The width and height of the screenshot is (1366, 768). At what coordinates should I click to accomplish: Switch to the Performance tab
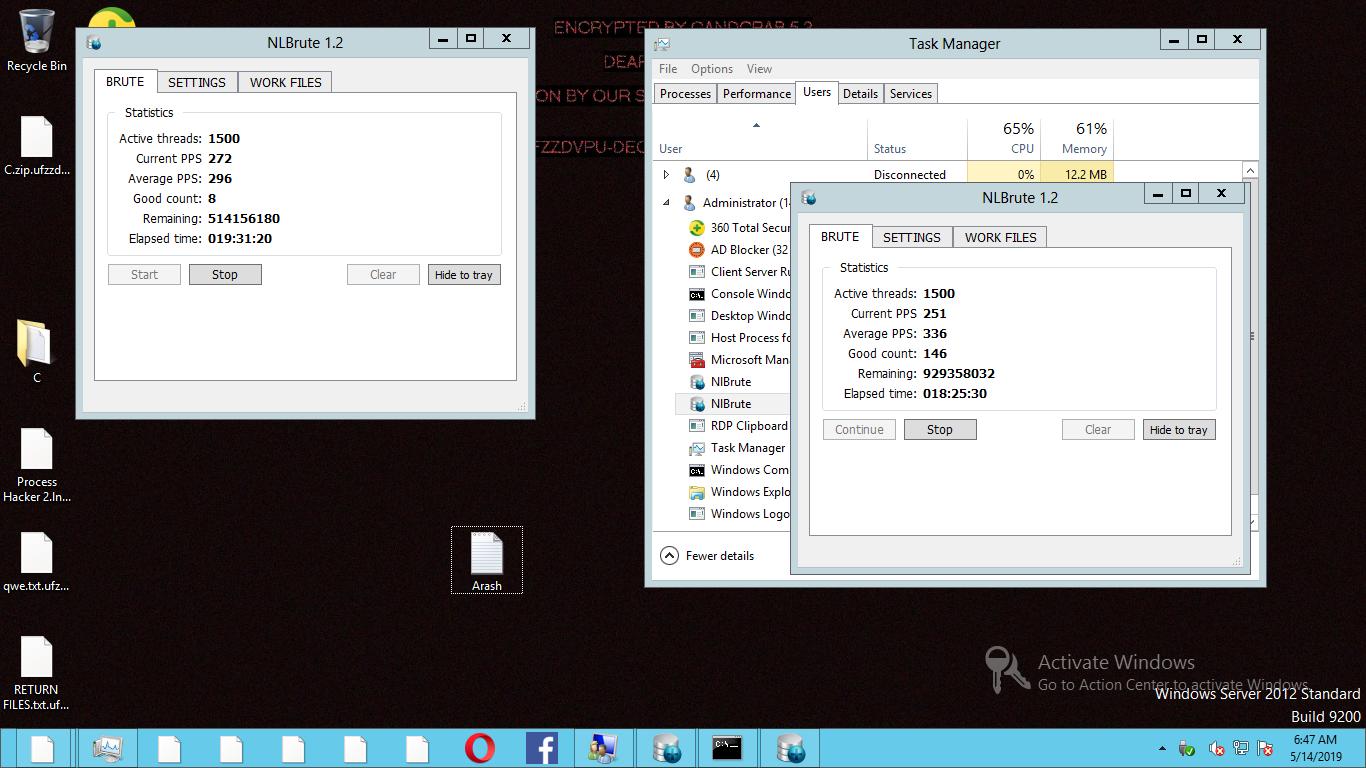point(757,94)
